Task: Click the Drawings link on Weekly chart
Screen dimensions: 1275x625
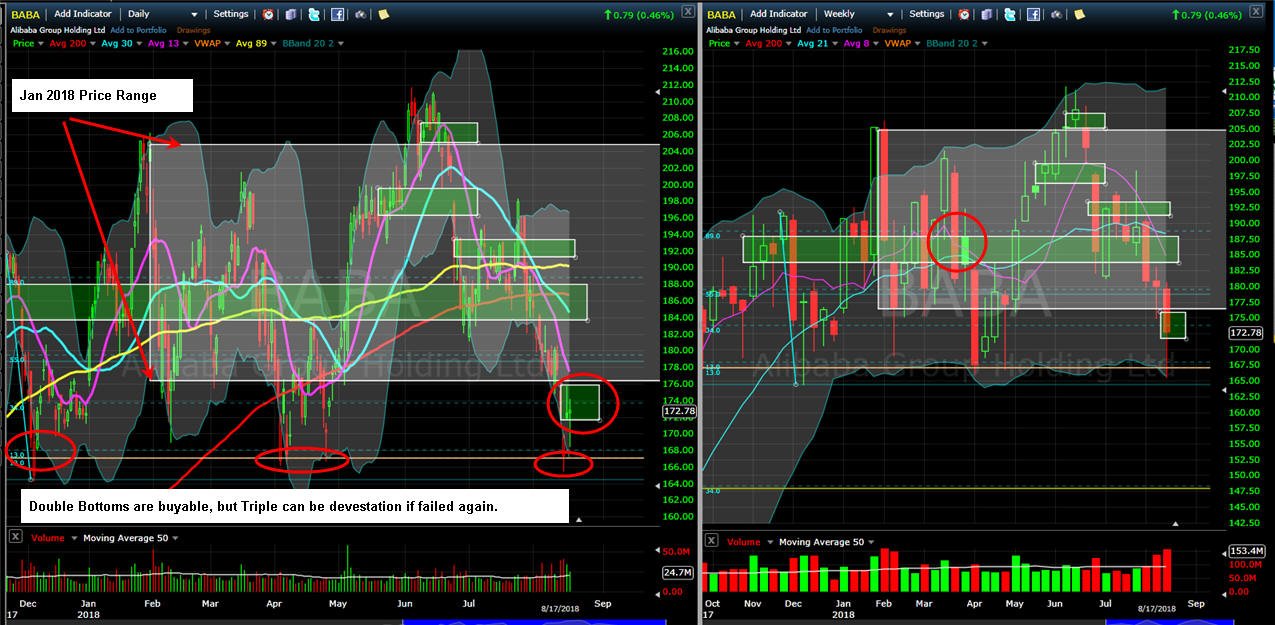Action: (x=889, y=30)
